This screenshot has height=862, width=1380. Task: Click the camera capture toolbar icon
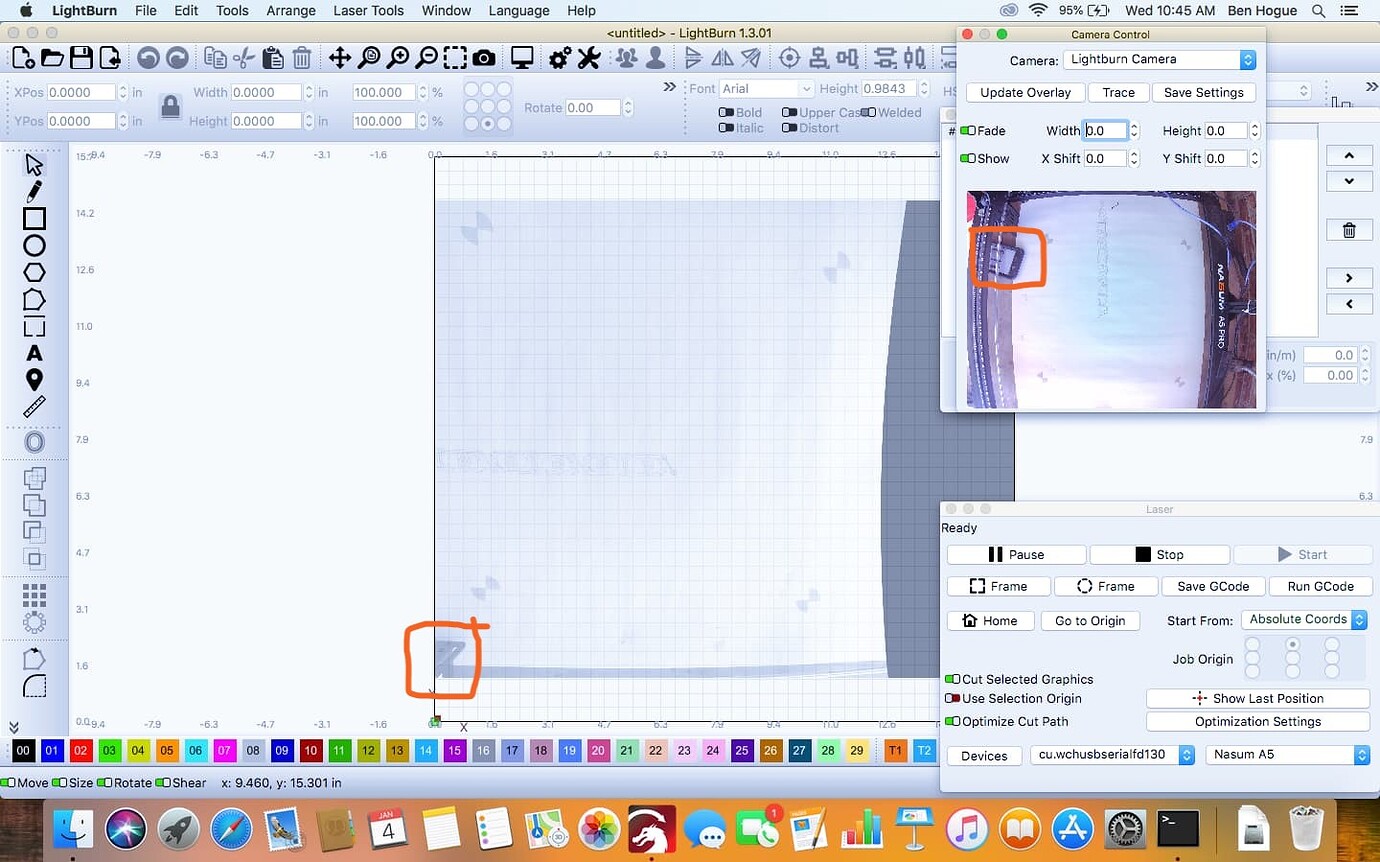[484, 57]
